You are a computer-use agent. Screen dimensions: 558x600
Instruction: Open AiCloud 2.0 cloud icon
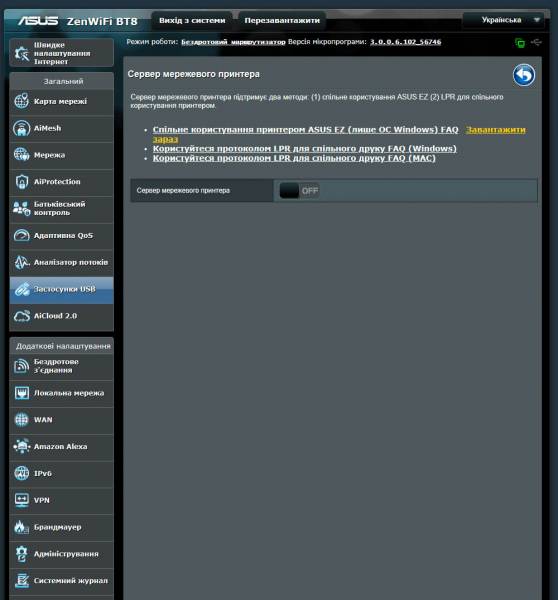tap(21, 316)
